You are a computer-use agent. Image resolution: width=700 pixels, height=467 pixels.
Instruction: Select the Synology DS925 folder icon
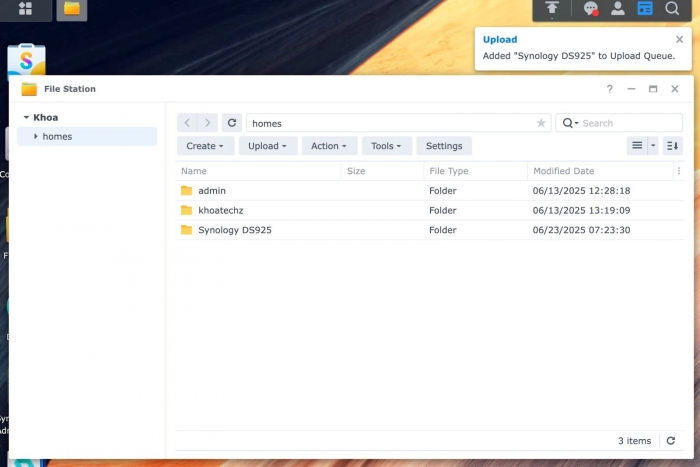coord(187,230)
